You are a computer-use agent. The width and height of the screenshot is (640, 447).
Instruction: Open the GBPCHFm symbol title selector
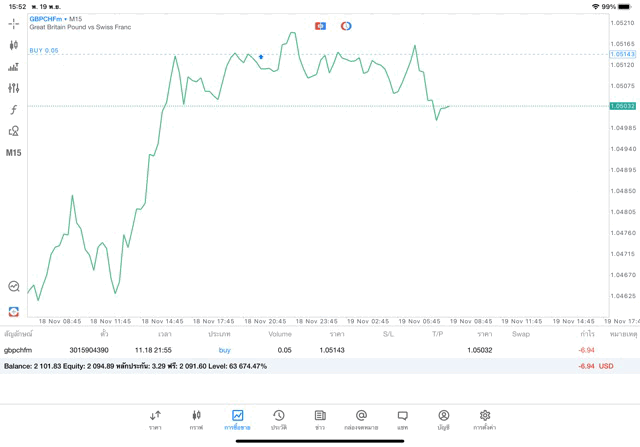[x=46, y=18]
